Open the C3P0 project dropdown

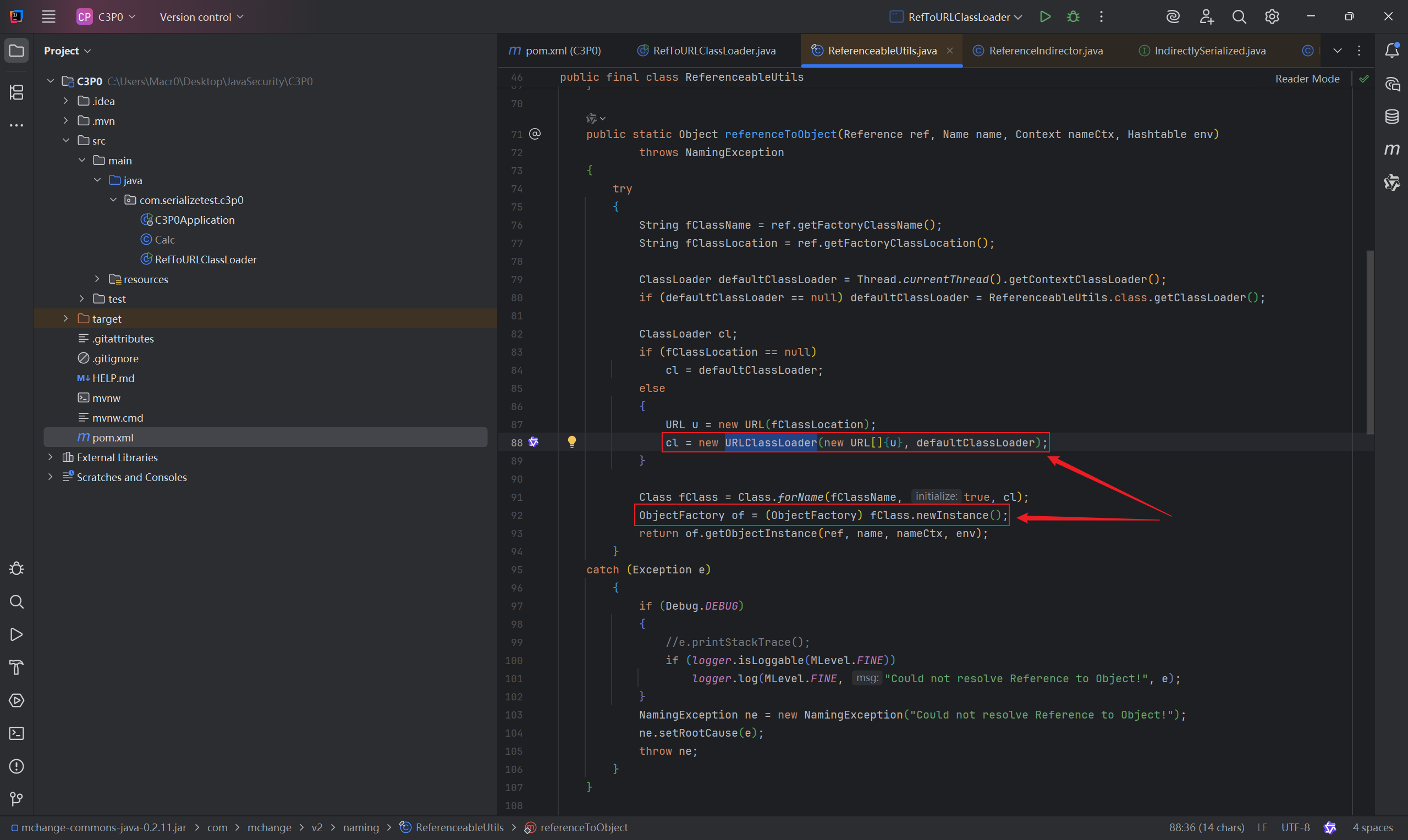pyautogui.click(x=107, y=17)
